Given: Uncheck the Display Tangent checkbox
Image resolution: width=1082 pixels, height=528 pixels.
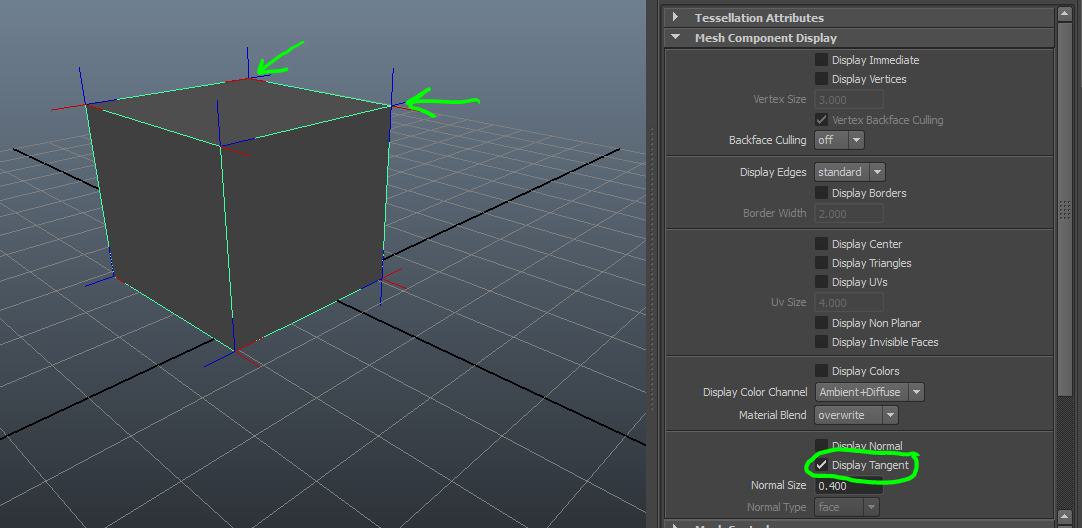Looking at the screenshot, I should tap(821, 465).
